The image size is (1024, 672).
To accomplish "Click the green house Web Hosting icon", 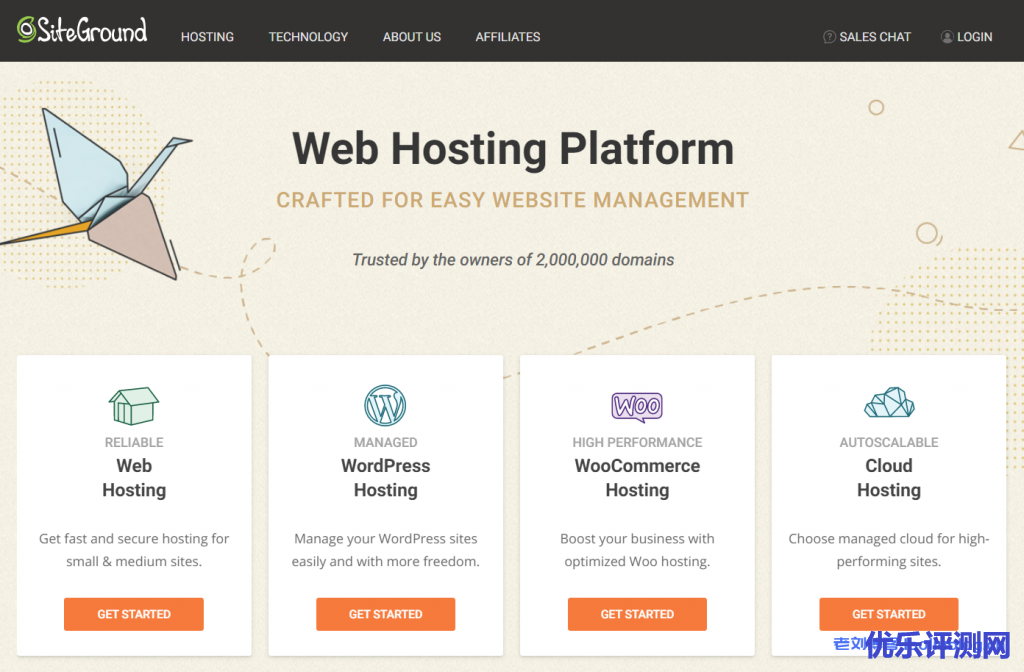I will pyautogui.click(x=134, y=406).
